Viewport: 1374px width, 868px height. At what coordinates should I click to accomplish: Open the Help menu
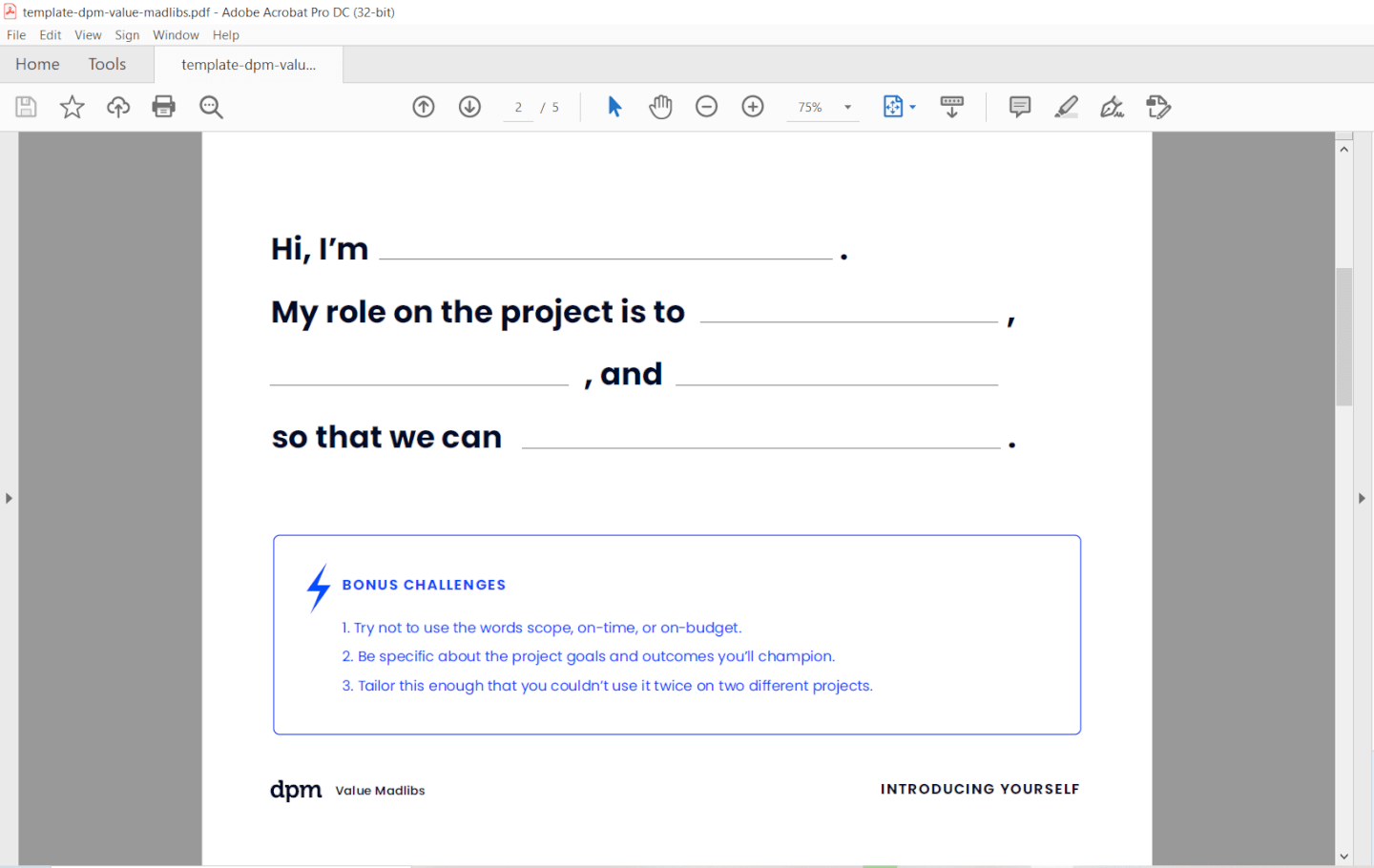[x=226, y=35]
